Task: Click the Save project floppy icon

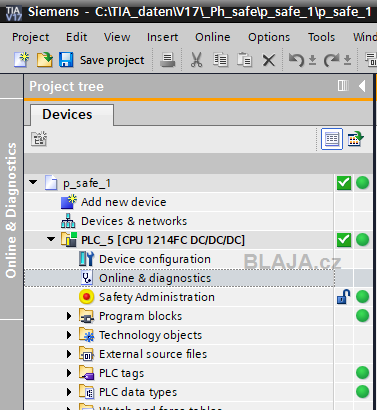Action: coord(66,60)
